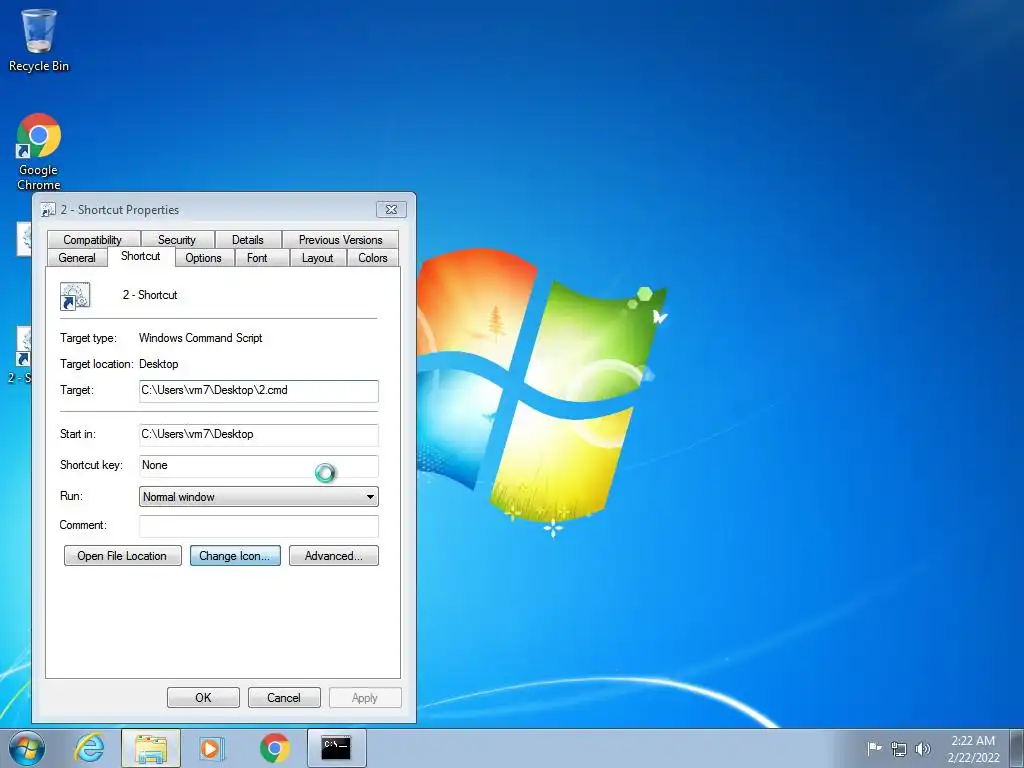Image resolution: width=1024 pixels, height=768 pixels.
Task: Open the Previous Versions tab
Action: point(341,240)
